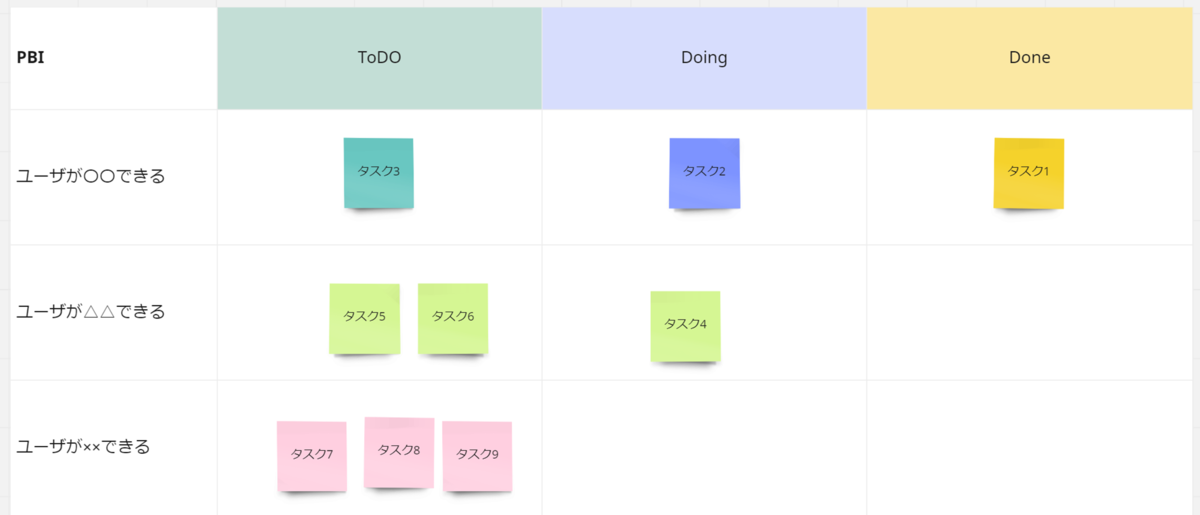This screenshot has width=1200, height=515.
Task: Select the タスク2 blue sticky note
Action: [704, 173]
